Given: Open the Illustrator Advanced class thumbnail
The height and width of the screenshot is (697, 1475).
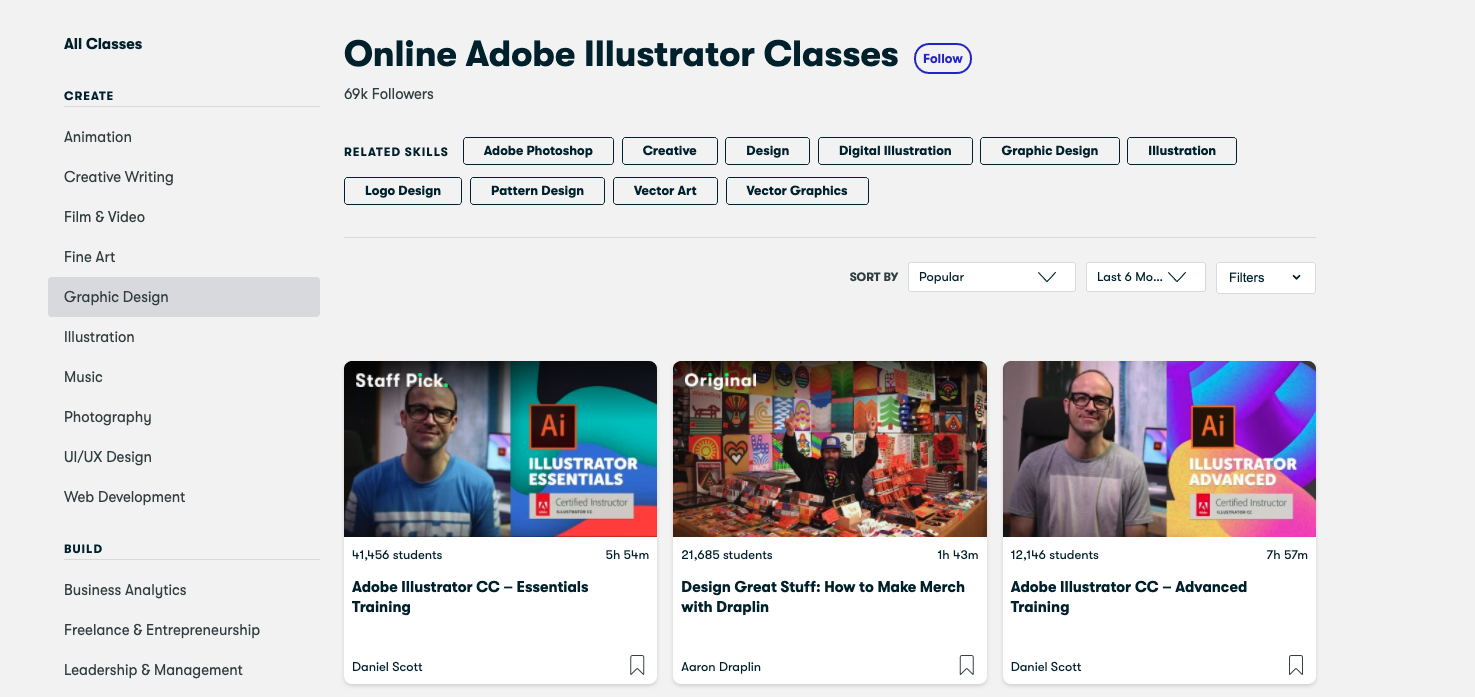Looking at the screenshot, I should [1159, 449].
